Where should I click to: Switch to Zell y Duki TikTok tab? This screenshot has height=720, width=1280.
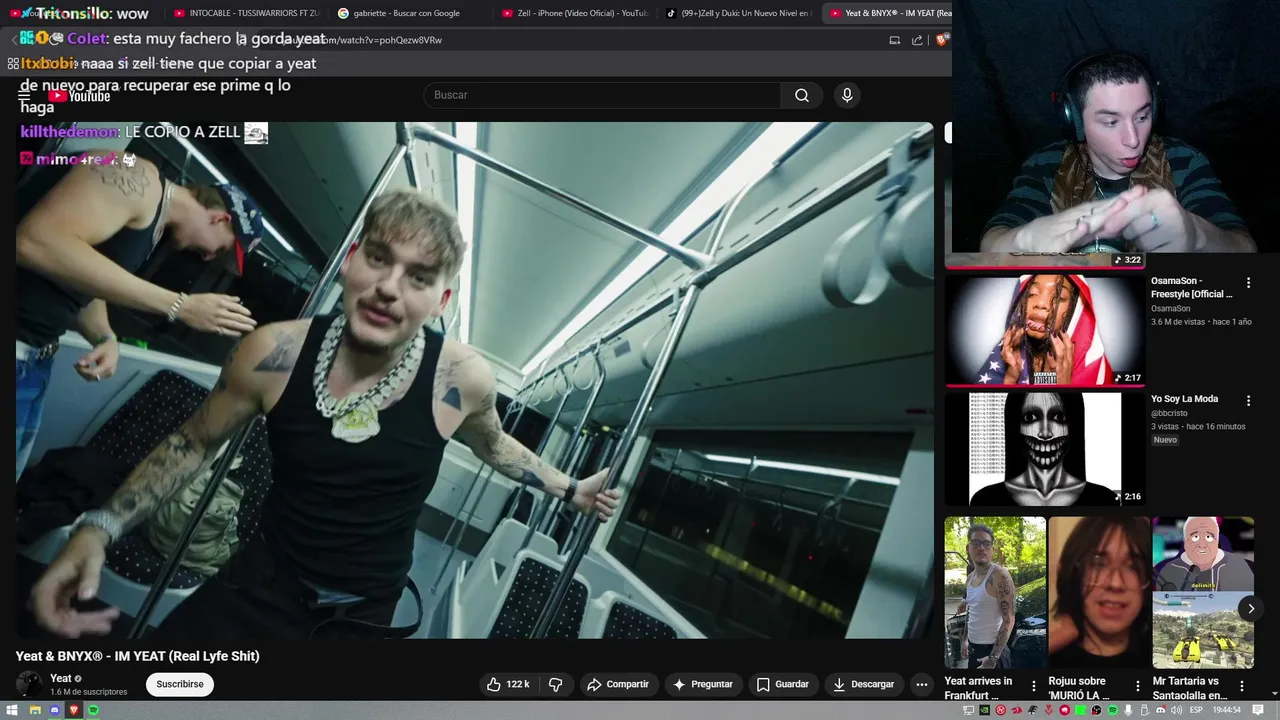pyautogui.click(x=738, y=13)
